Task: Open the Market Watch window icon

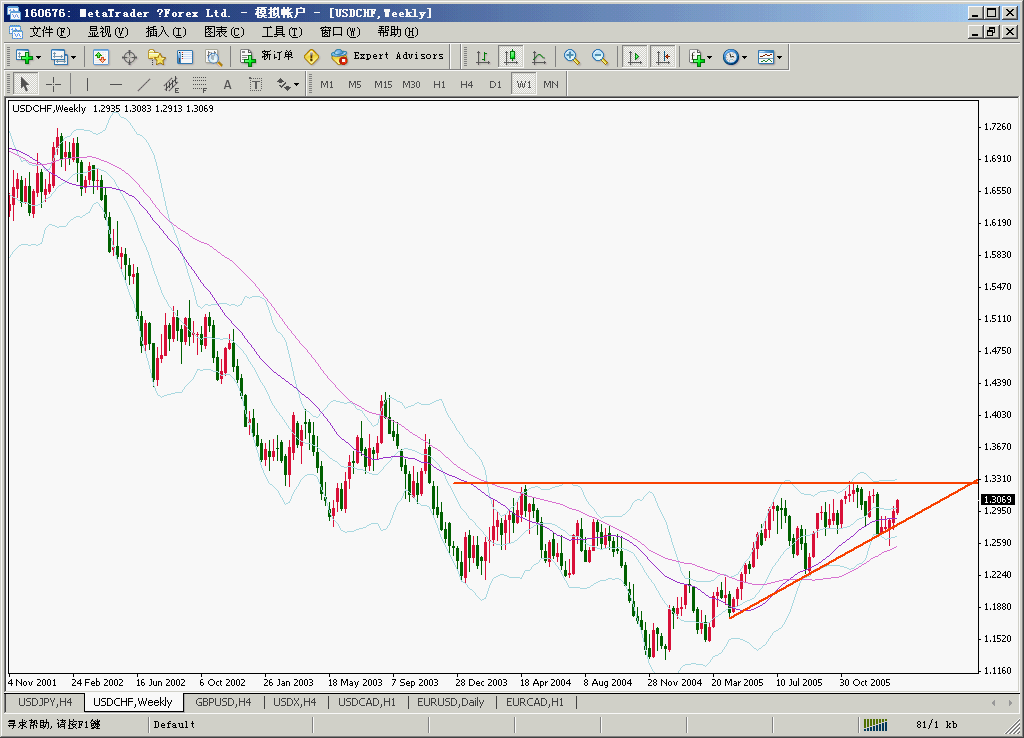Action: (100, 57)
